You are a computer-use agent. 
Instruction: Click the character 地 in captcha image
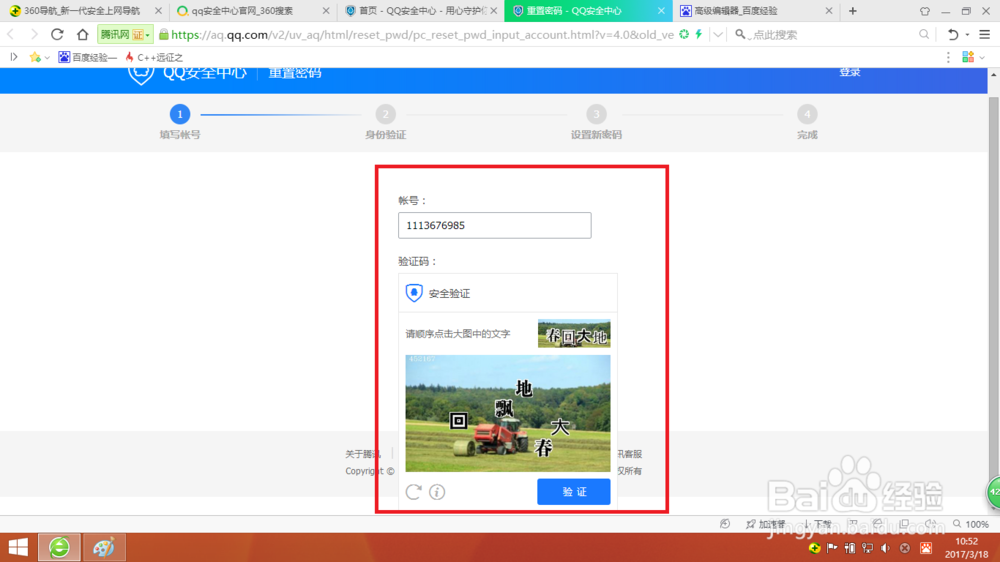click(x=524, y=388)
